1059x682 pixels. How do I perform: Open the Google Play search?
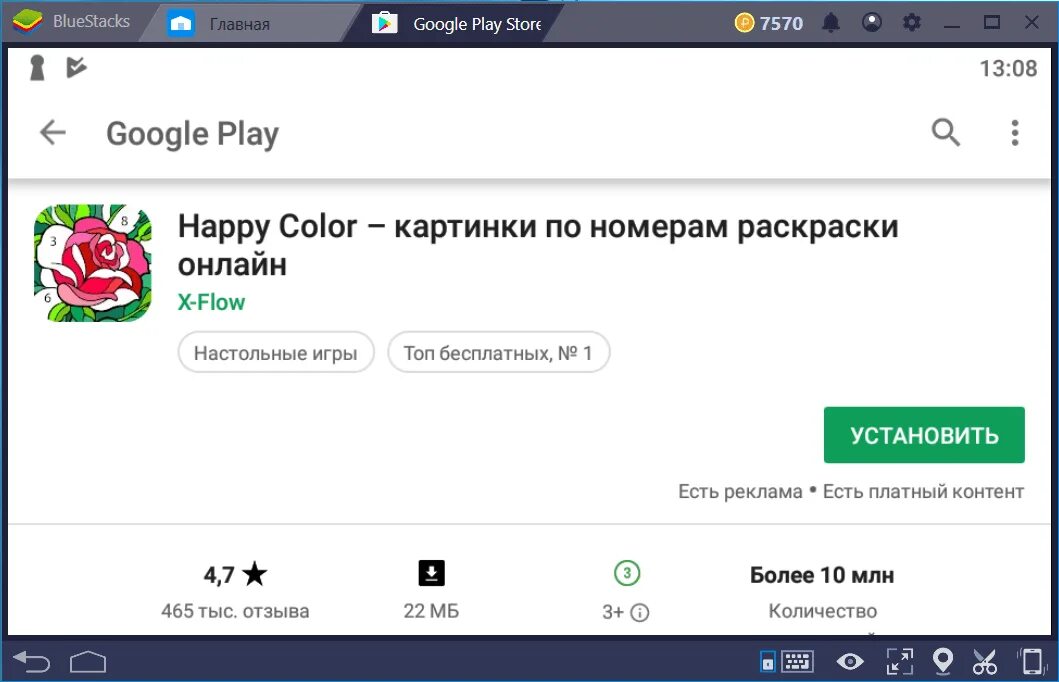click(946, 132)
